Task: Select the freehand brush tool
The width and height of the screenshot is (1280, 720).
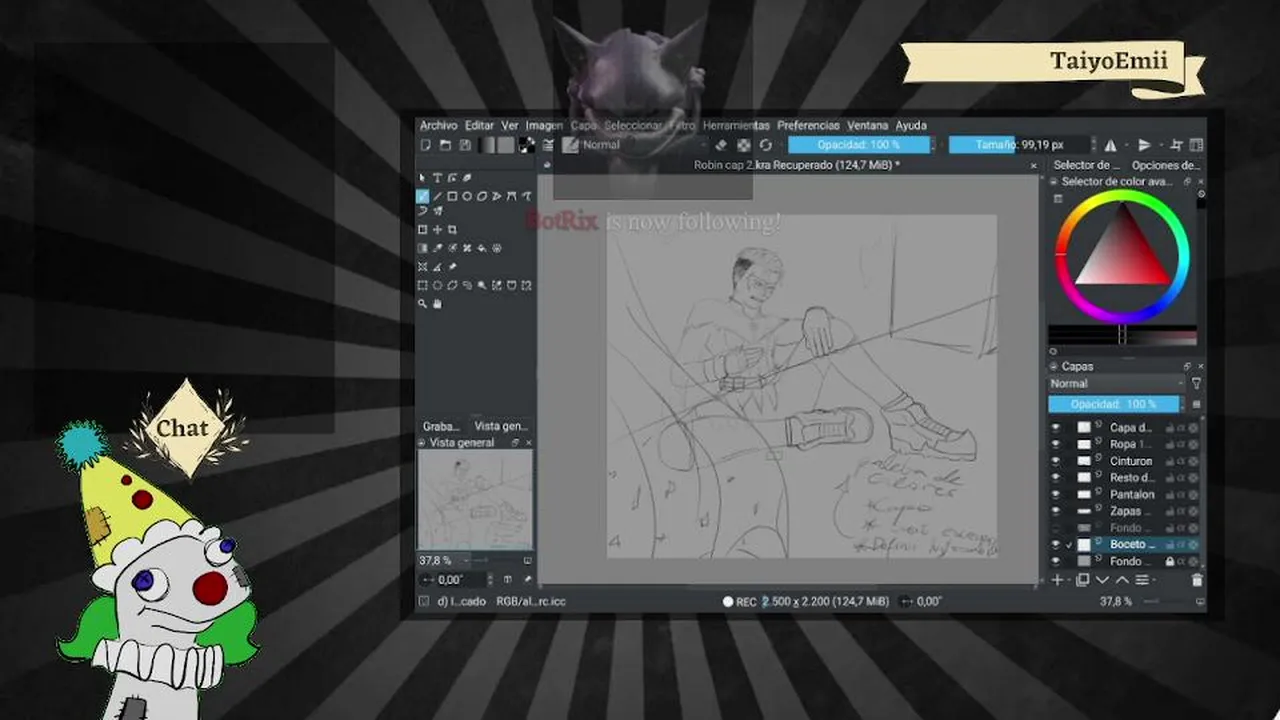Action: (x=423, y=196)
